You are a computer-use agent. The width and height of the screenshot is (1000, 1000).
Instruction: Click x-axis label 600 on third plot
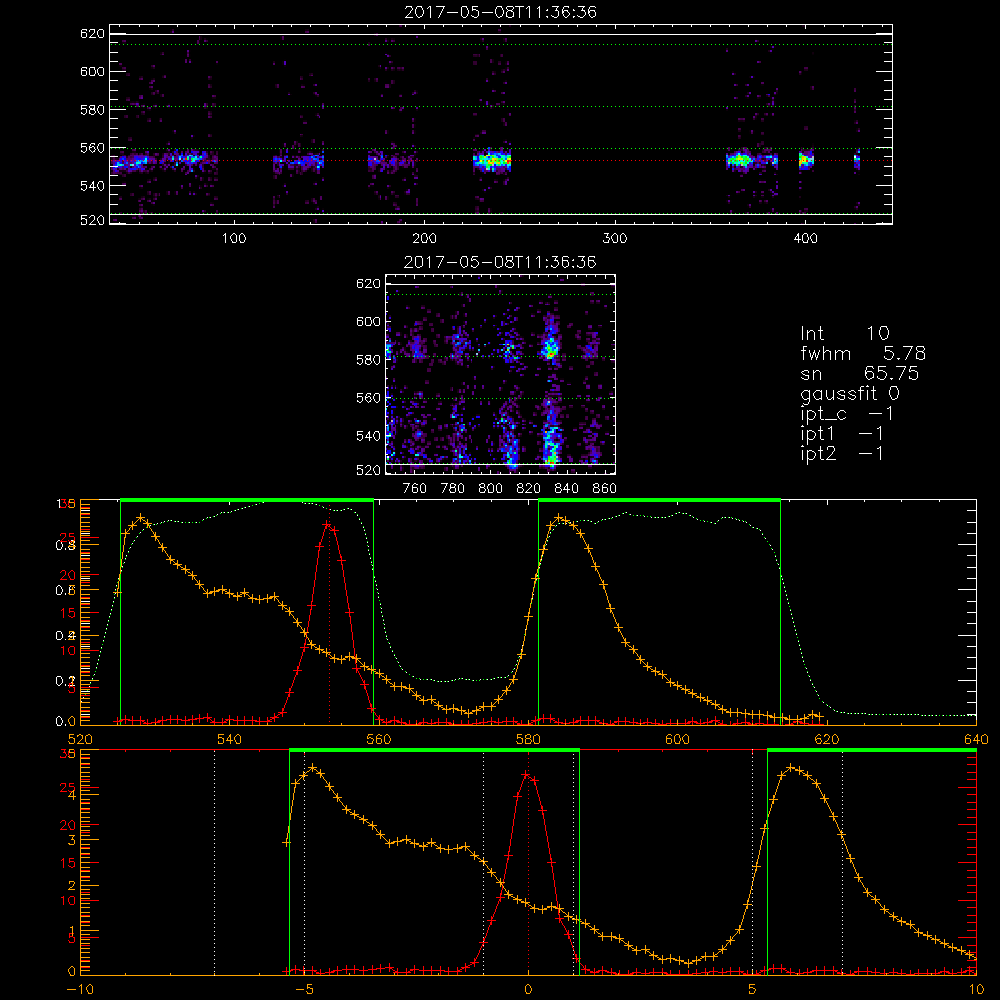[677, 739]
